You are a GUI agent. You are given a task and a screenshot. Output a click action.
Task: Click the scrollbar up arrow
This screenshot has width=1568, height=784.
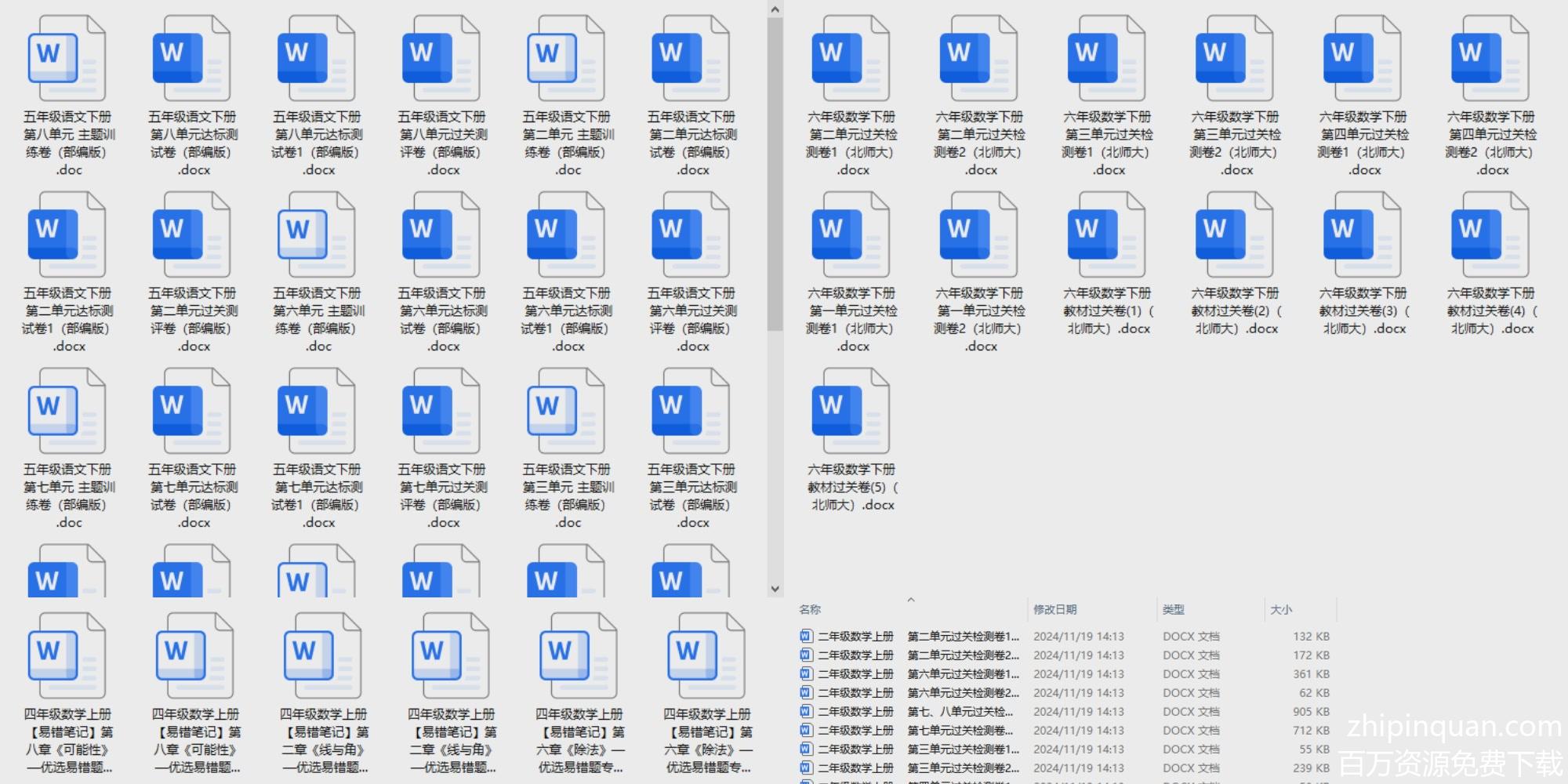click(775, 9)
